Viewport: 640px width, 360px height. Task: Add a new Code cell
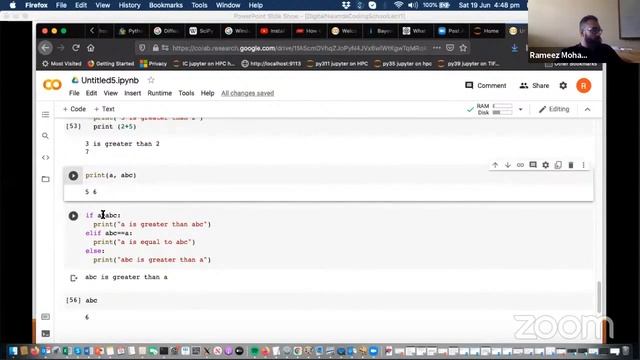74,109
